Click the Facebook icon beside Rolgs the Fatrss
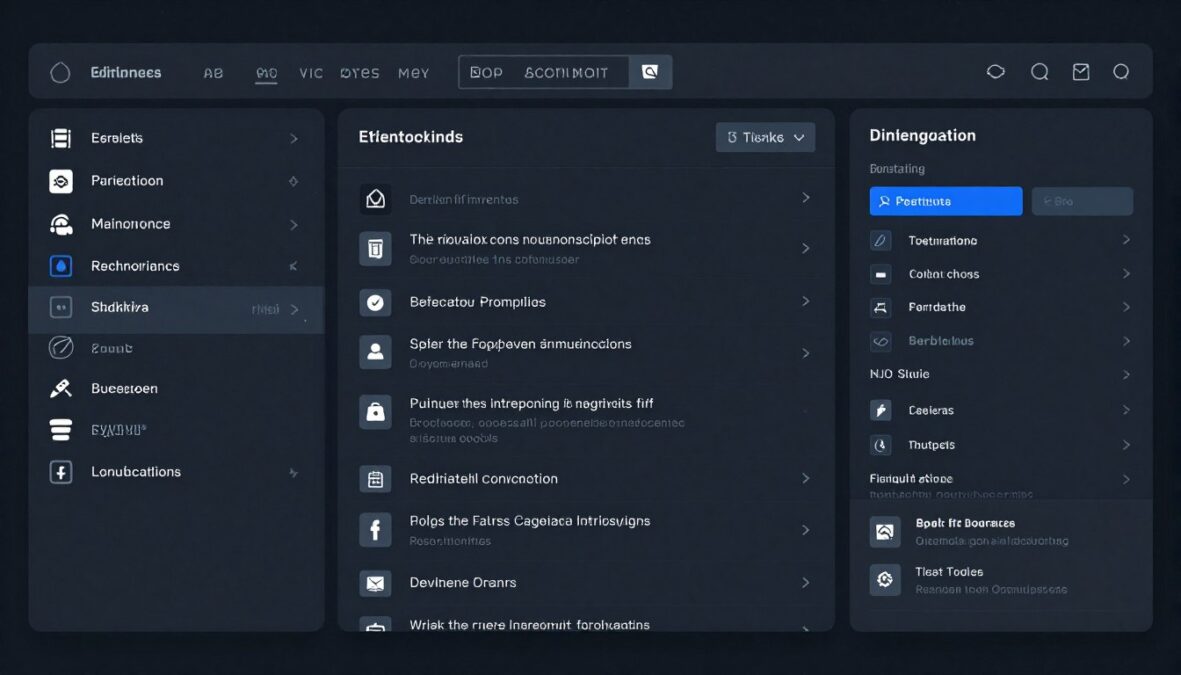The height and width of the screenshot is (675, 1181). click(375, 530)
